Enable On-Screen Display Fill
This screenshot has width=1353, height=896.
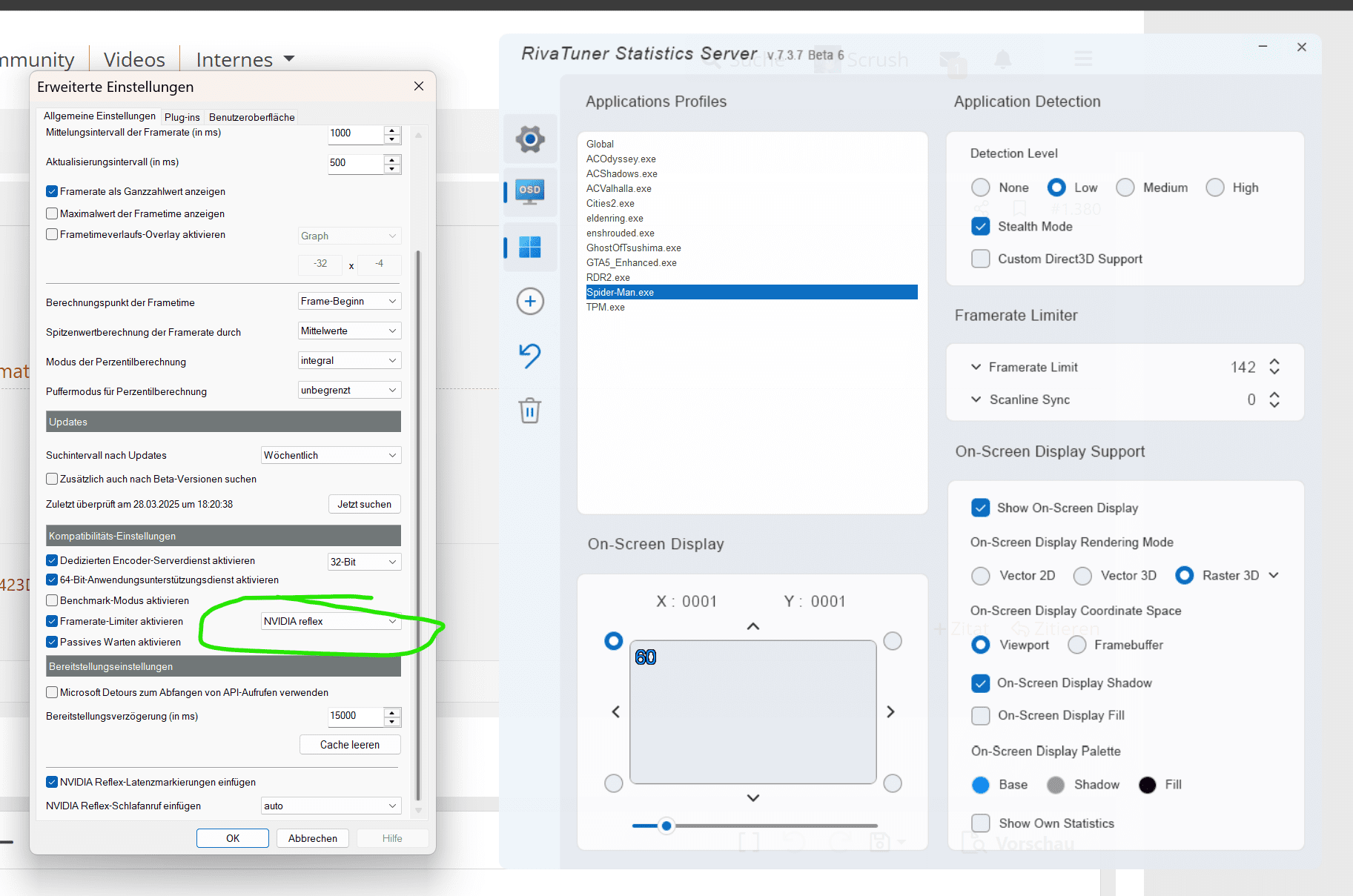click(981, 715)
